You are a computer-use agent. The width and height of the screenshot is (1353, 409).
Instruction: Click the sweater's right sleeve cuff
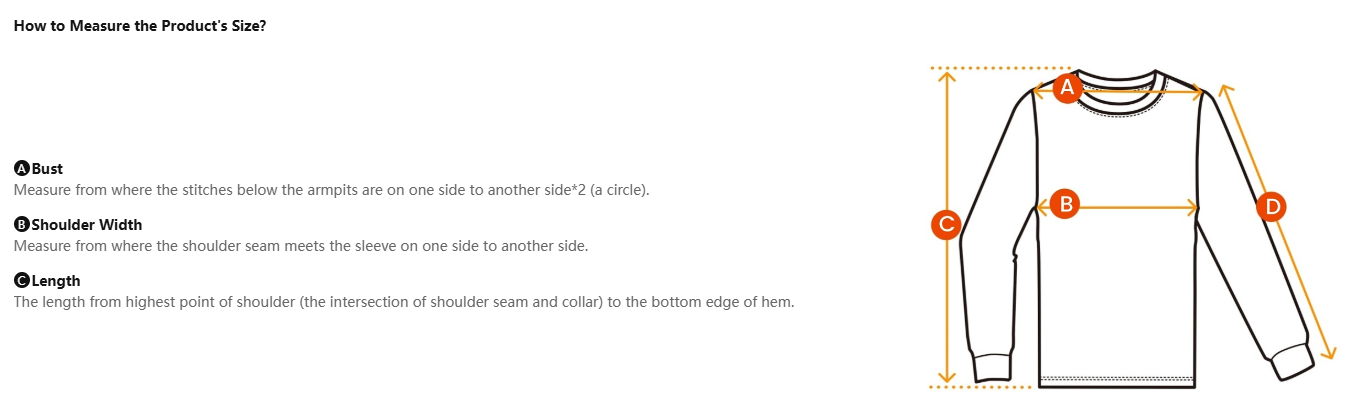point(1295,361)
